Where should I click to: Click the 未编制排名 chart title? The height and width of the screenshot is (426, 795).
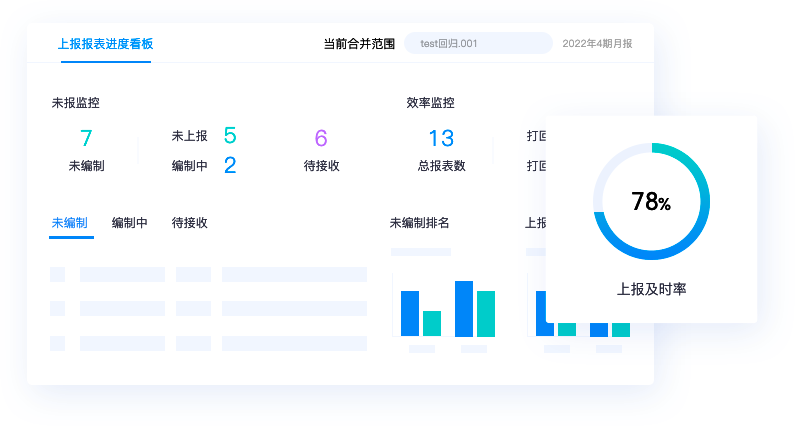click(419, 223)
